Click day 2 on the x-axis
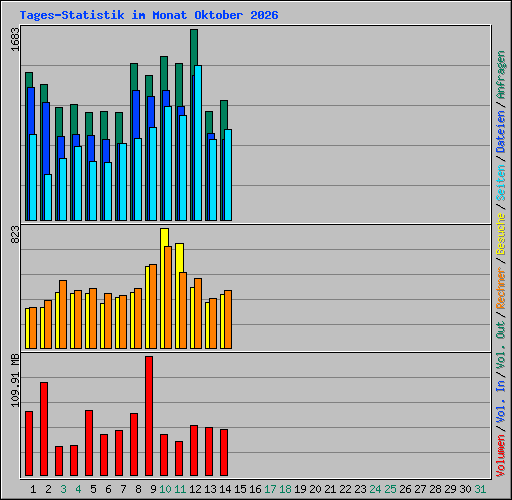Screen dimensions: 512x500 (48, 489)
